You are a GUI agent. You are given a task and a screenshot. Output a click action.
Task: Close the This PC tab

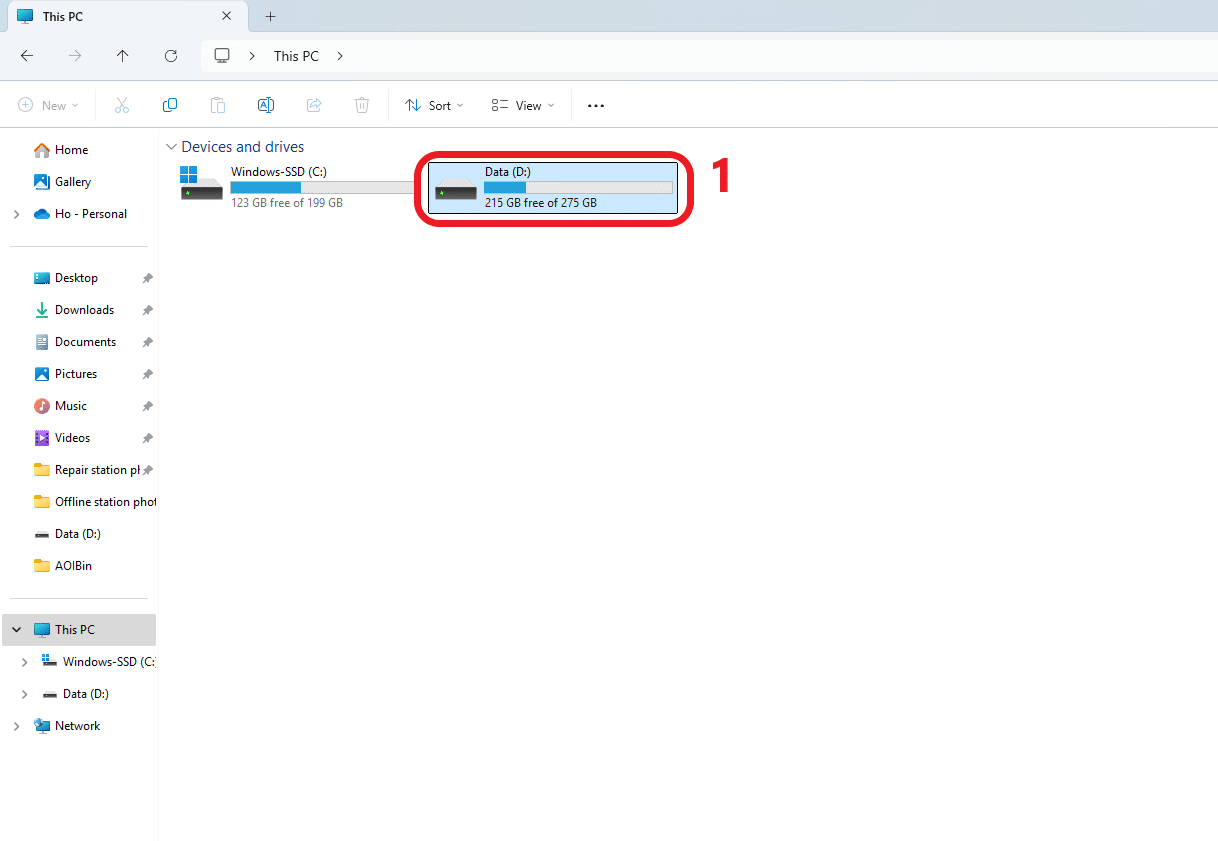coord(226,17)
